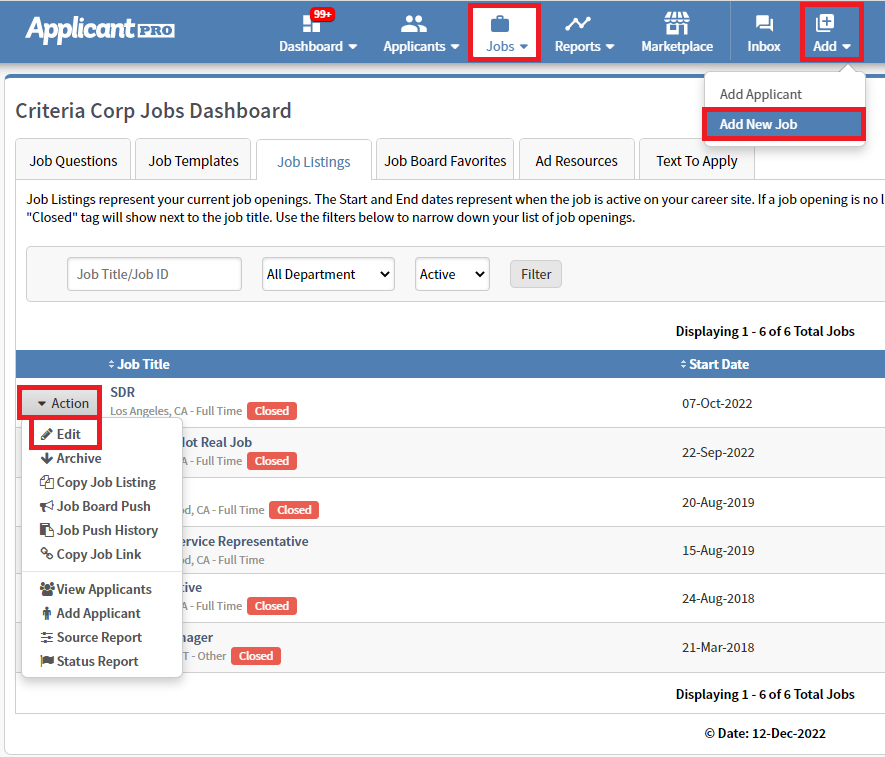Screen dimensions: 885x757
Task: Expand the All Department dropdown
Action: (x=328, y=274)
